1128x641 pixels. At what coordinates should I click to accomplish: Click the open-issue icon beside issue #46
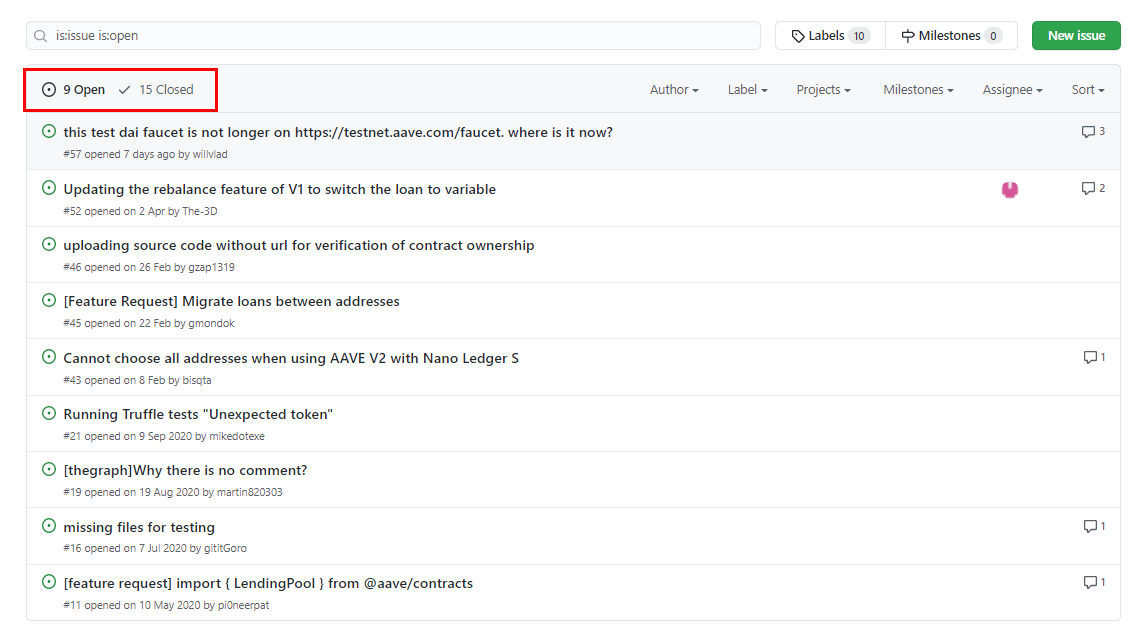(x=49, y=244)
